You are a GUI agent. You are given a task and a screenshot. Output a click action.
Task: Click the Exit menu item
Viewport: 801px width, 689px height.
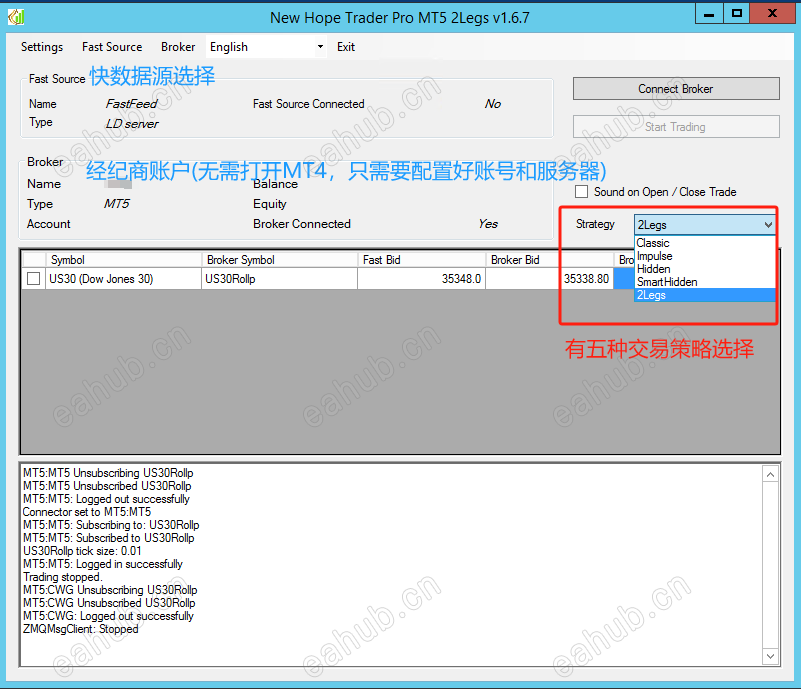click(346, 47)
